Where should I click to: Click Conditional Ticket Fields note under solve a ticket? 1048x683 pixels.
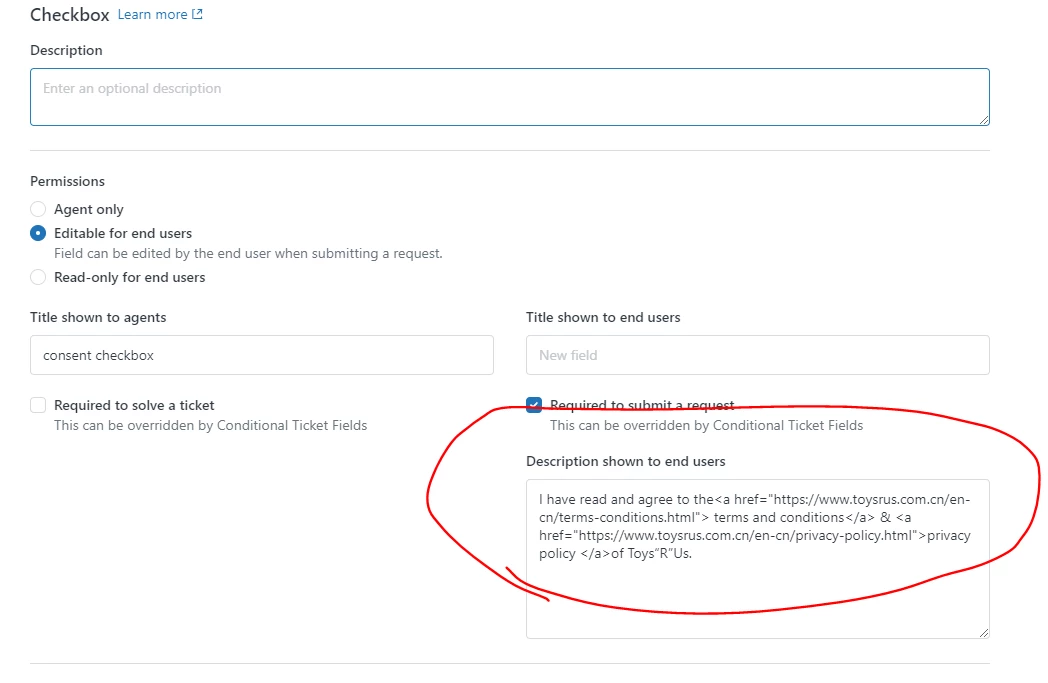(x=211, y=425)
